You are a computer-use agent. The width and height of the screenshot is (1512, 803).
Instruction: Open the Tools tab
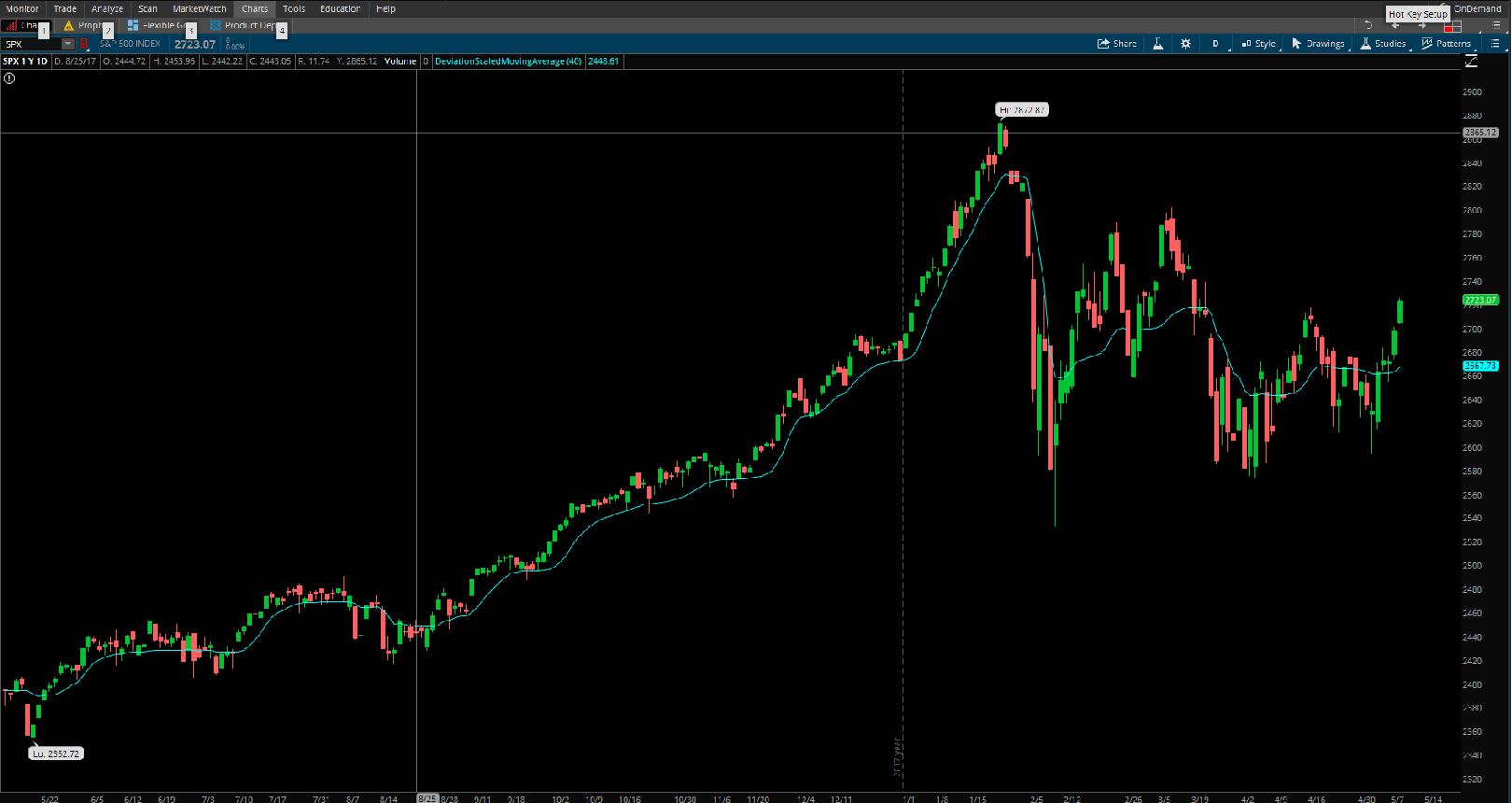[x=294, y=8]
